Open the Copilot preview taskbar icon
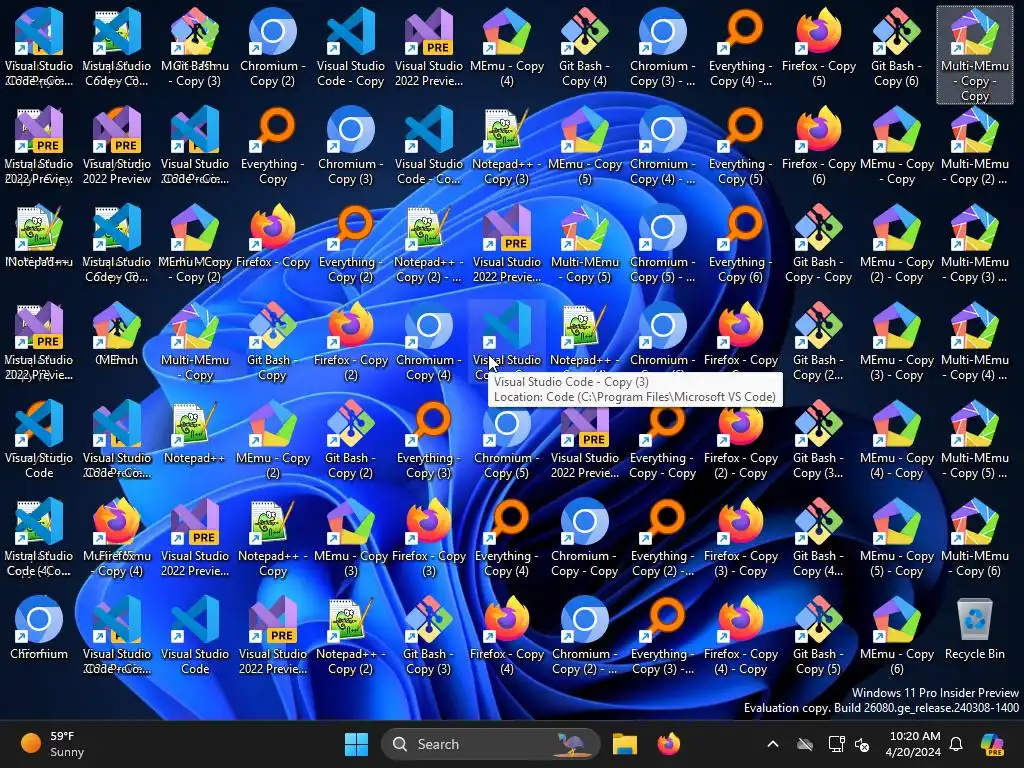 [x=992, y=744]
